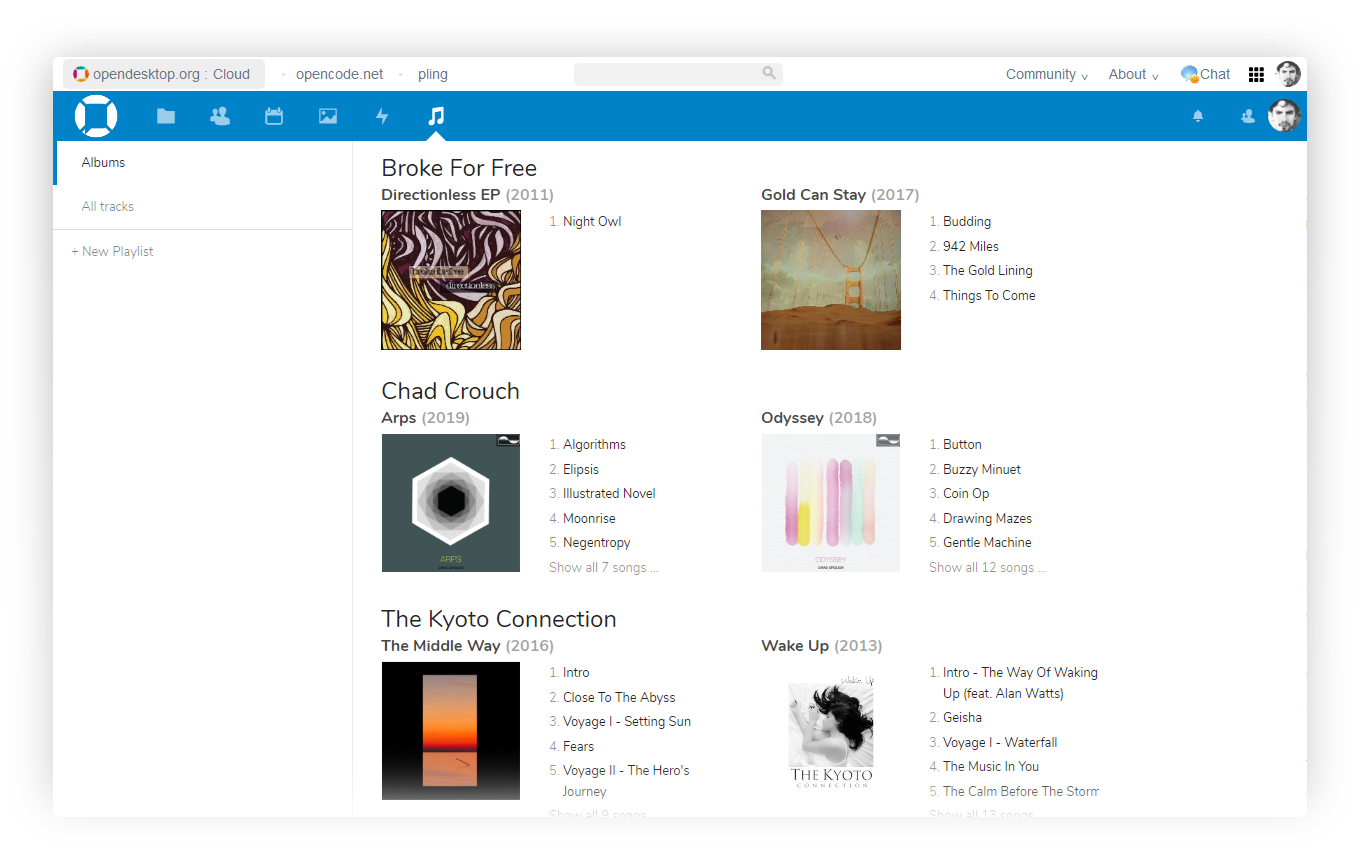The height and width of the screenshot is (860, 1360).
Task: Play the track Elipsis
Action: click(581, 469)
